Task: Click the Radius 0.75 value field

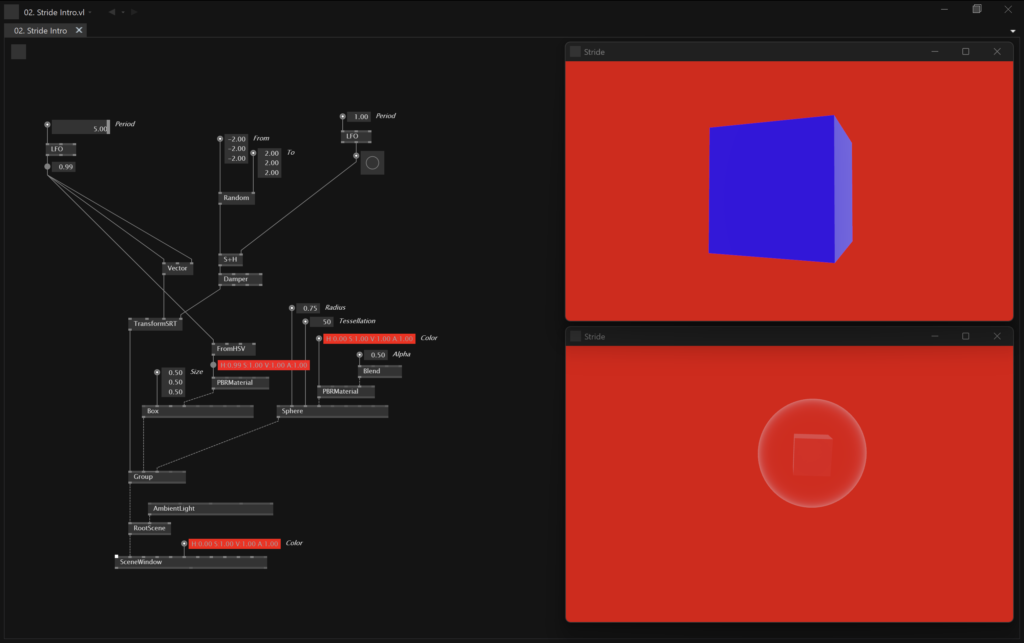Action: click(309, 308)
